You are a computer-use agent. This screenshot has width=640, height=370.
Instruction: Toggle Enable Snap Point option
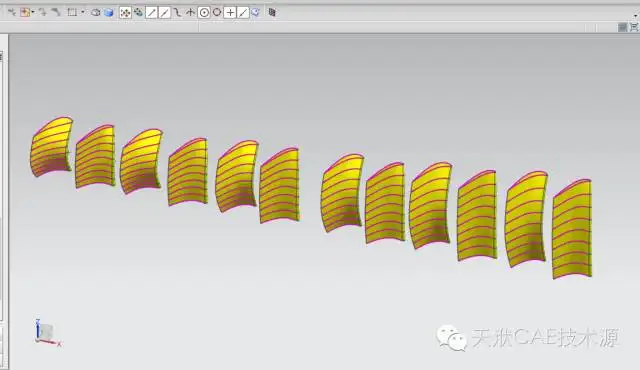coord(125,13)
